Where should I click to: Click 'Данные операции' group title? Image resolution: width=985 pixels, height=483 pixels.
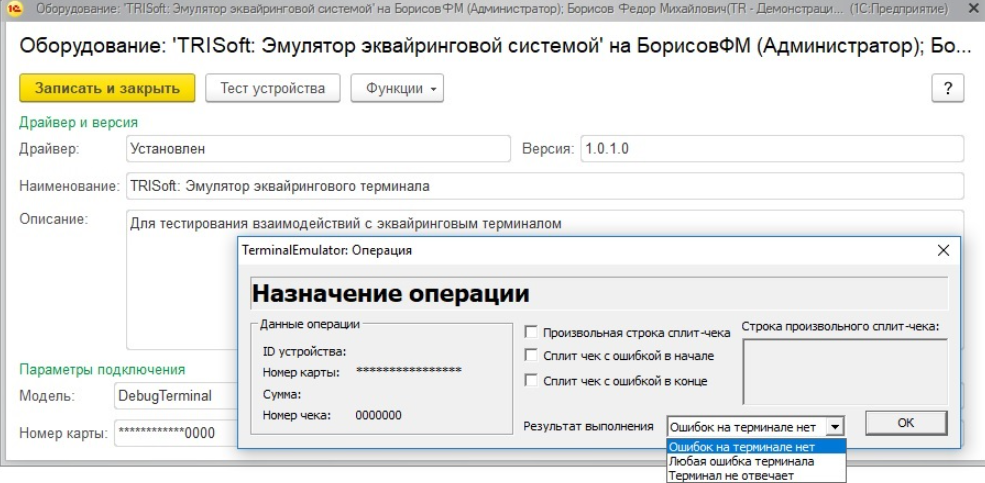tap(310, 325)
